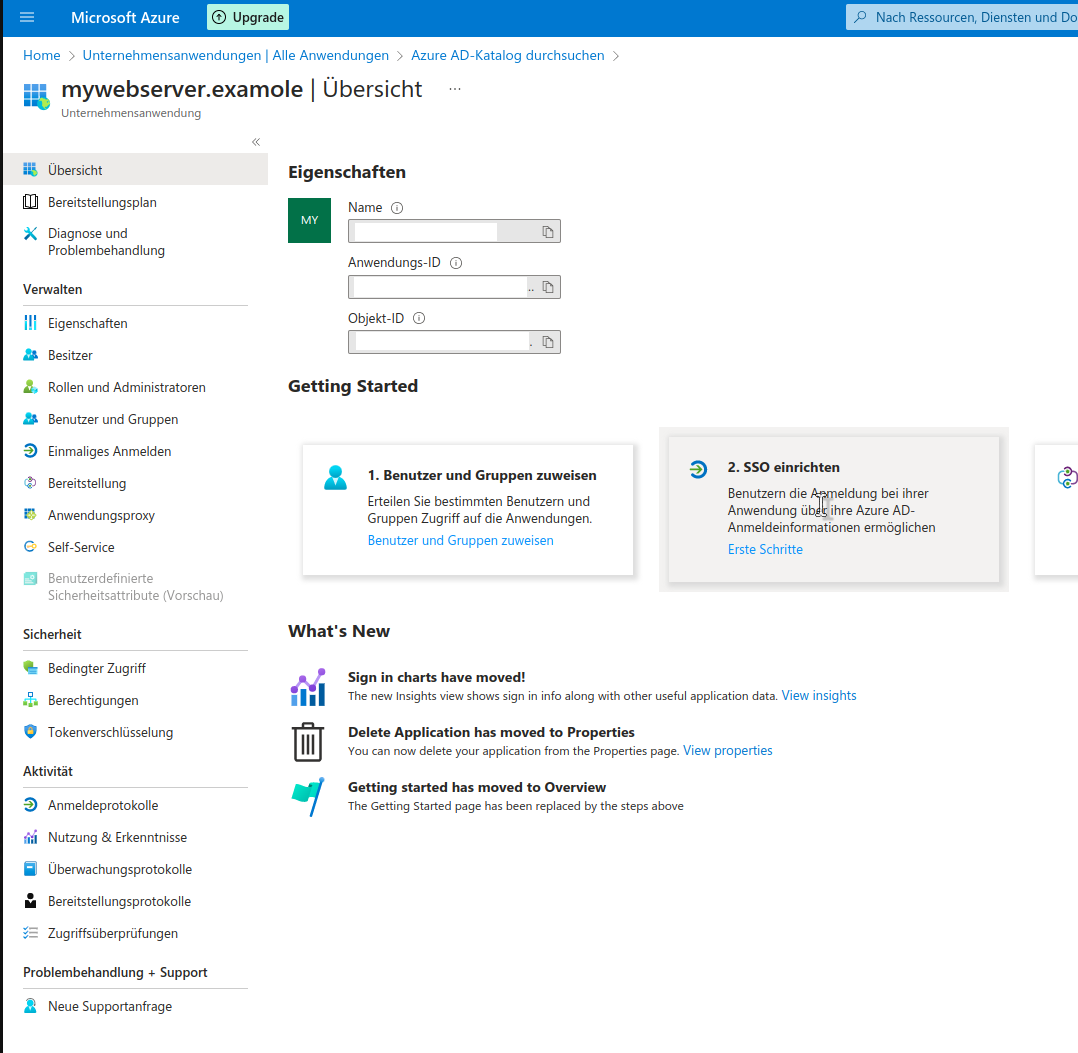Open the hamburger portal menu

point(27,17)
